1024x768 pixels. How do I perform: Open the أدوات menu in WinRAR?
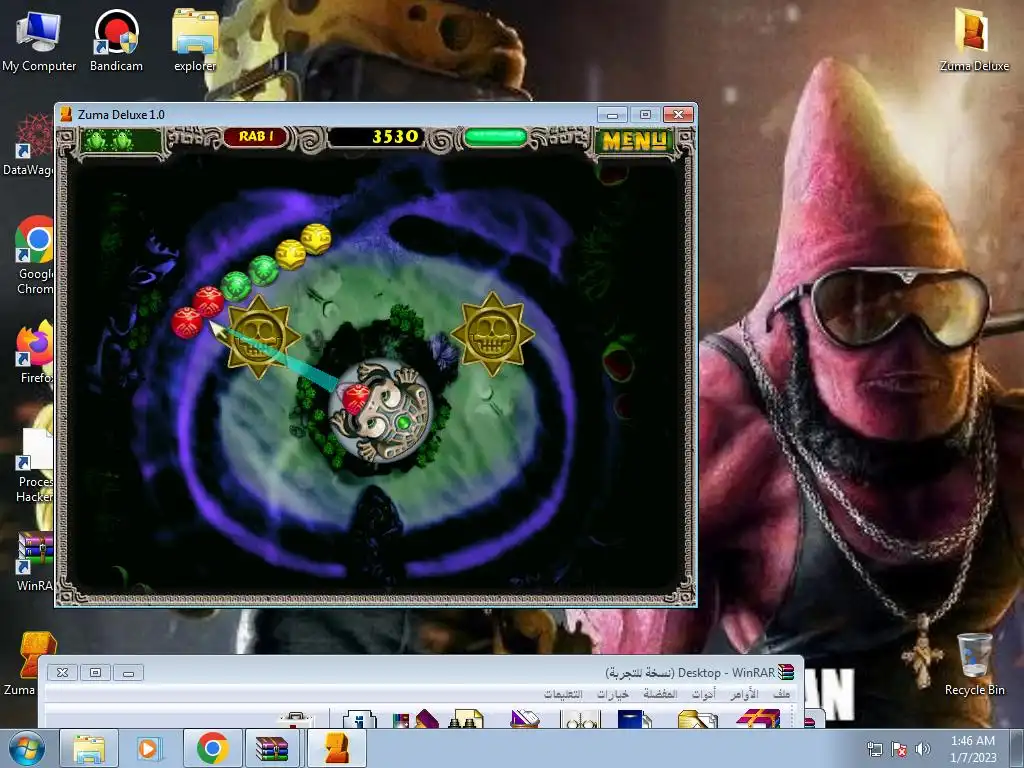(703, 694)
